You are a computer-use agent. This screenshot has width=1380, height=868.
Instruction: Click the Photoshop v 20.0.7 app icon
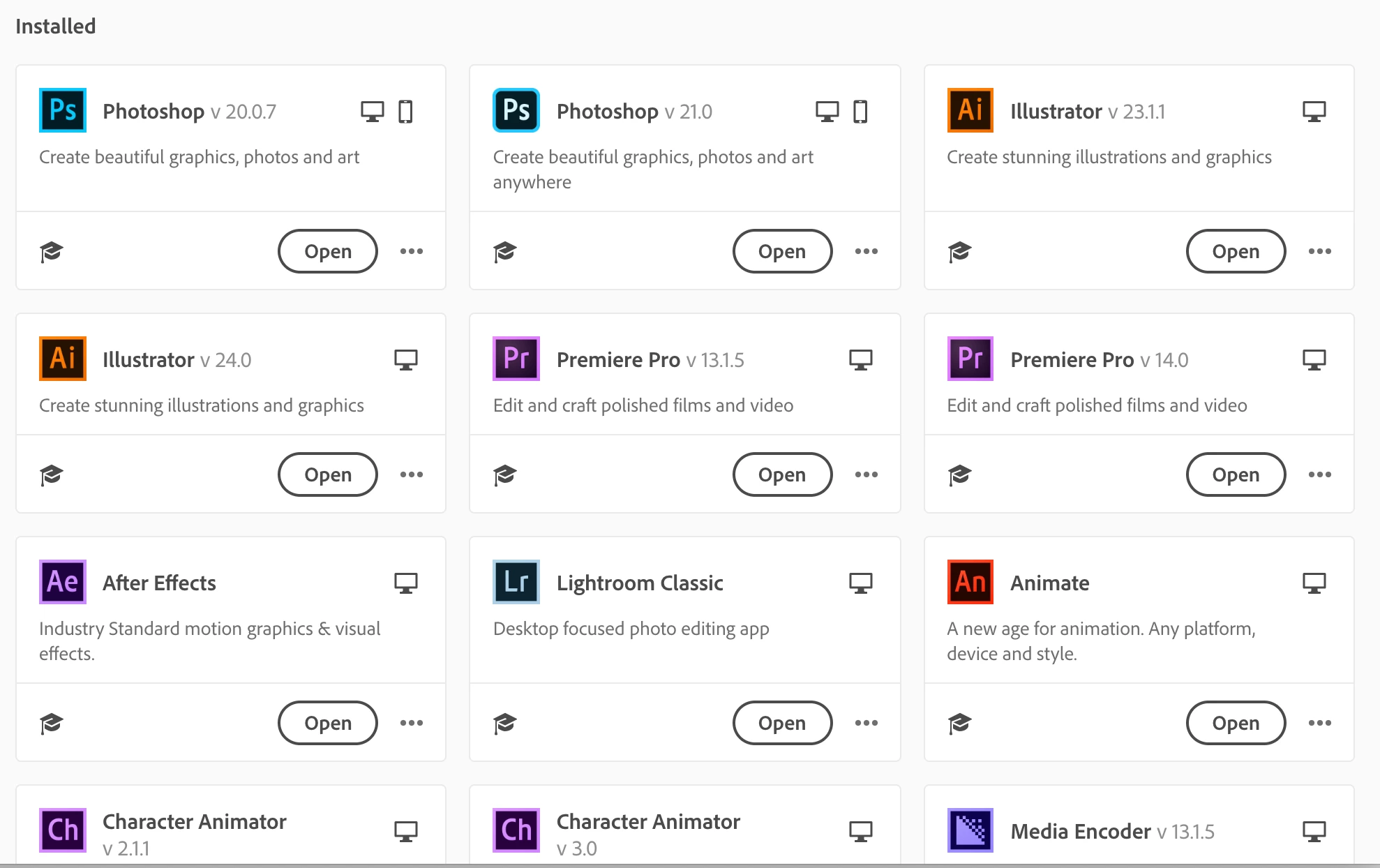[x=62, y=110]
